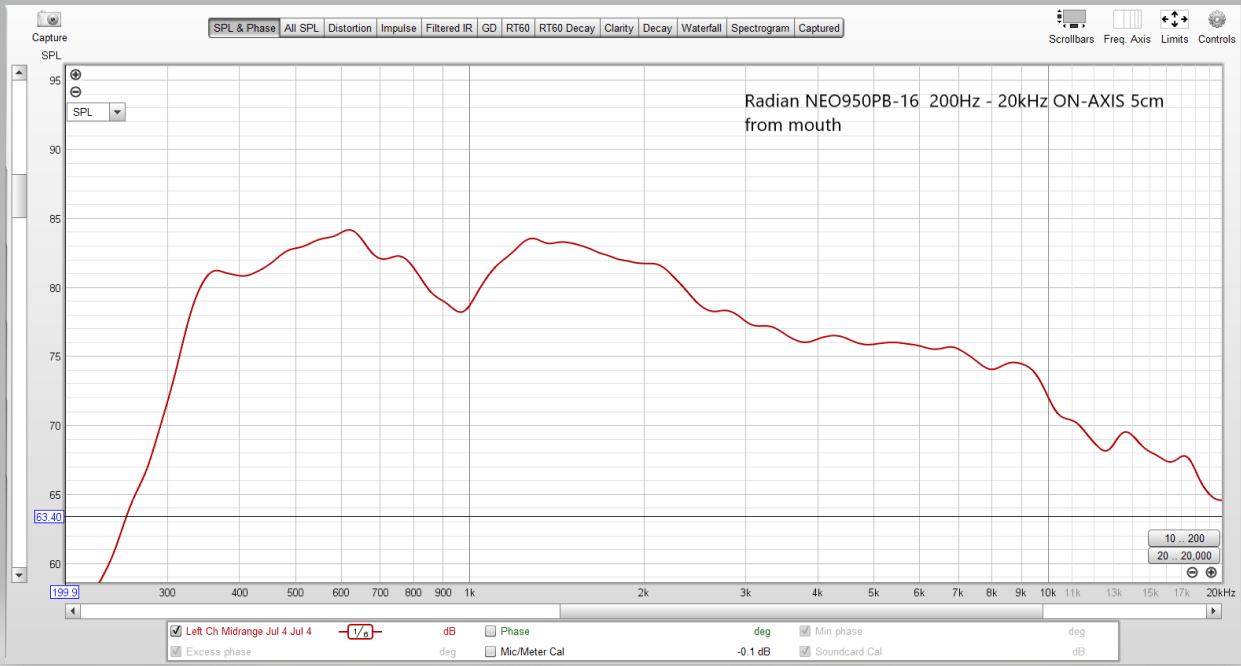Image resolution: width=1241 pixels, height=666 pixels.
Task: Open the Clarity tab
Action: click(619, 28)
